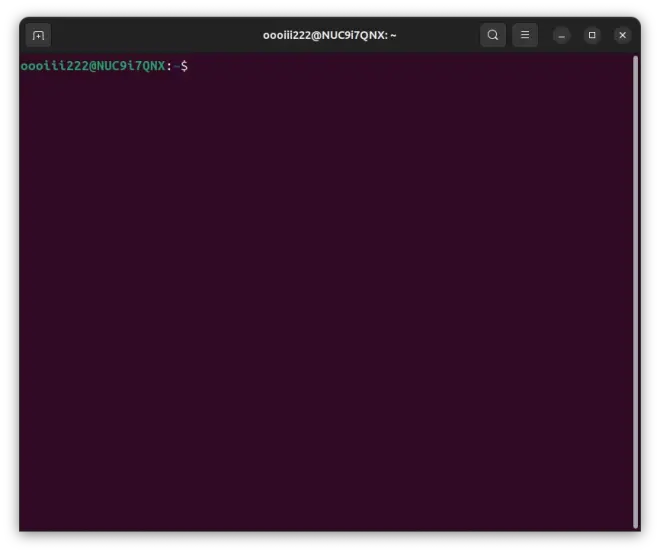Screen dimensions: 660x553
Task: Minimize the terminal window
Action: (x=562, y=35)
